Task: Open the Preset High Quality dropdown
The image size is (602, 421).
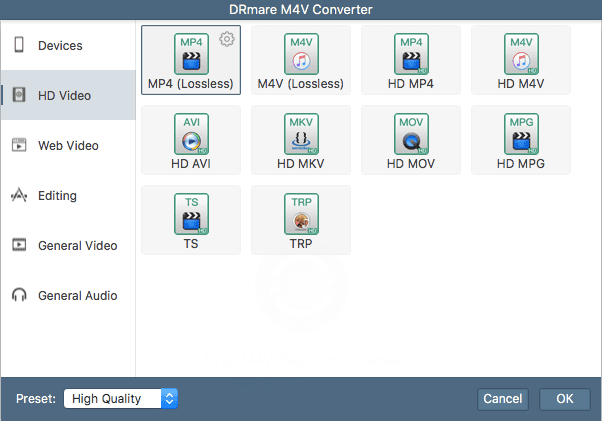Action: point(120,399)
